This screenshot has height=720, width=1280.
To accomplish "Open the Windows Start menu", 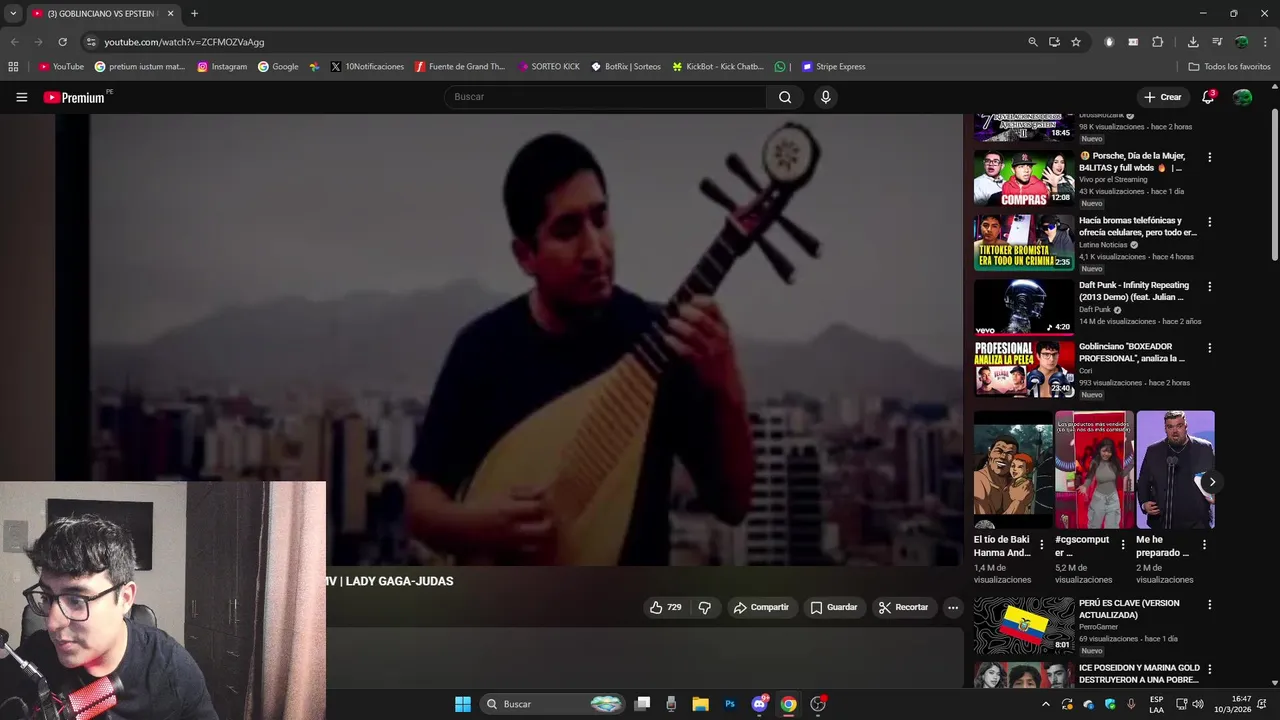I will [463, 704].
